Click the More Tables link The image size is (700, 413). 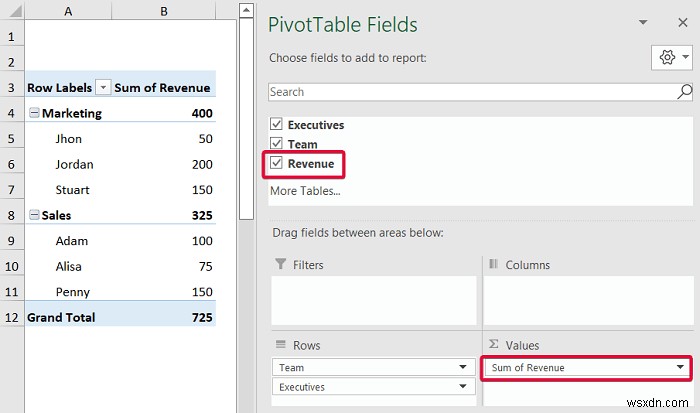pyautogui.click(x=305, y=191)
